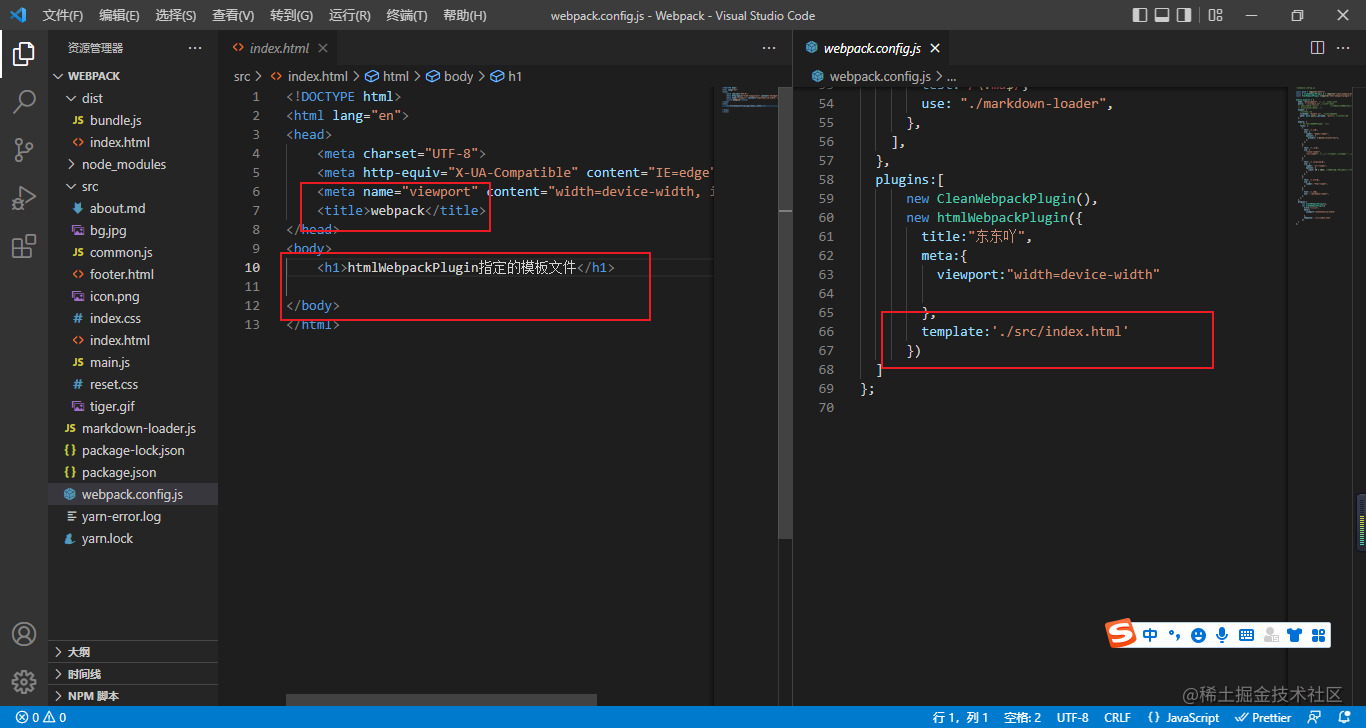Screen dimensions: 1366x728
Task: Click the Prettier status bar item
Action: coord(1264,717)
